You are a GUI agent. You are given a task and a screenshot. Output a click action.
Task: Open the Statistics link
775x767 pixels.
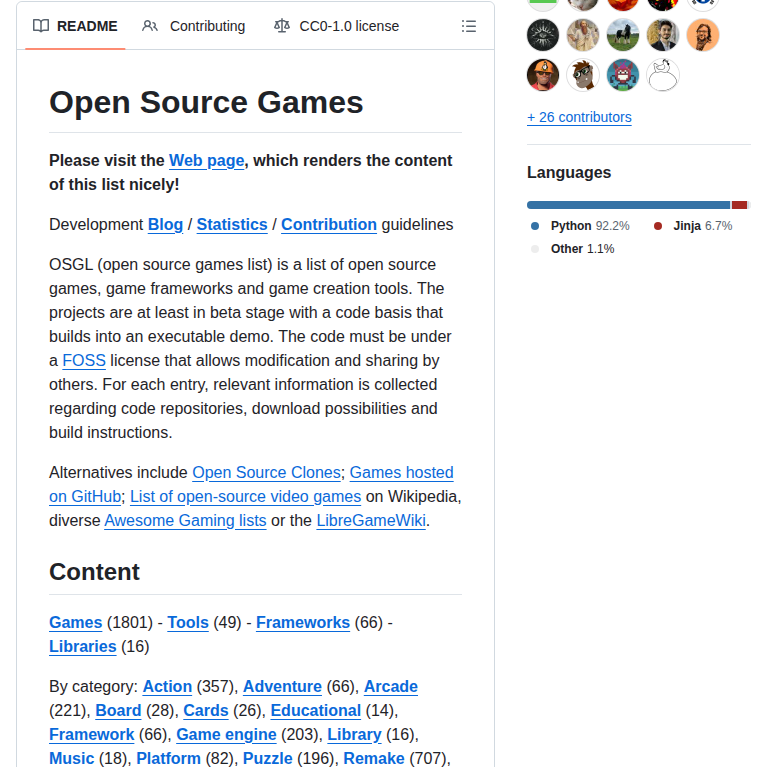[x=232, y=224]
